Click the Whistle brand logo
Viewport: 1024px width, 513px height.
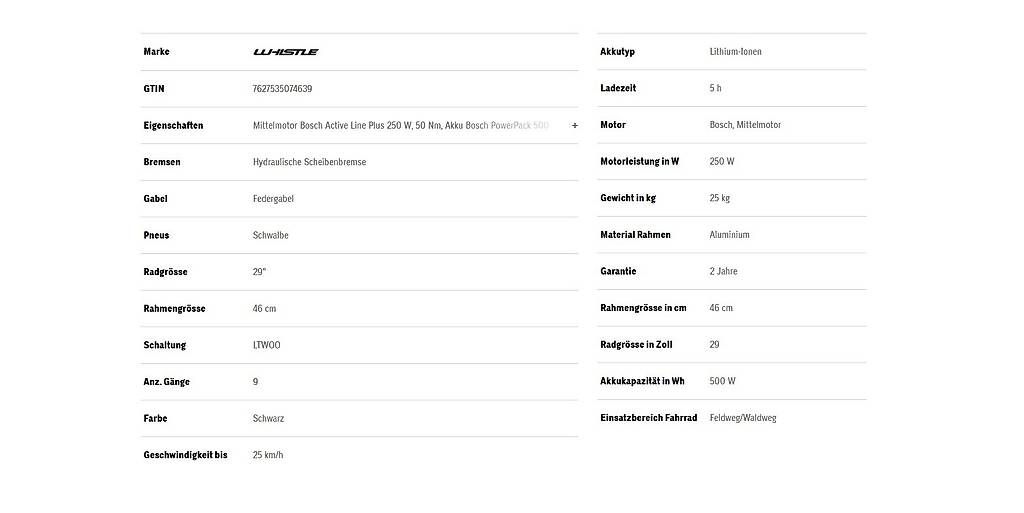[285, 52]
